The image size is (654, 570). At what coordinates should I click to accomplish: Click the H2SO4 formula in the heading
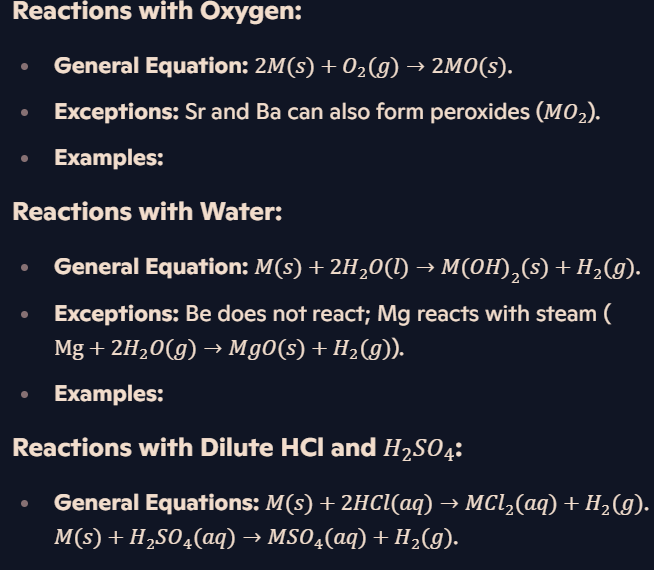click(419, 449)
